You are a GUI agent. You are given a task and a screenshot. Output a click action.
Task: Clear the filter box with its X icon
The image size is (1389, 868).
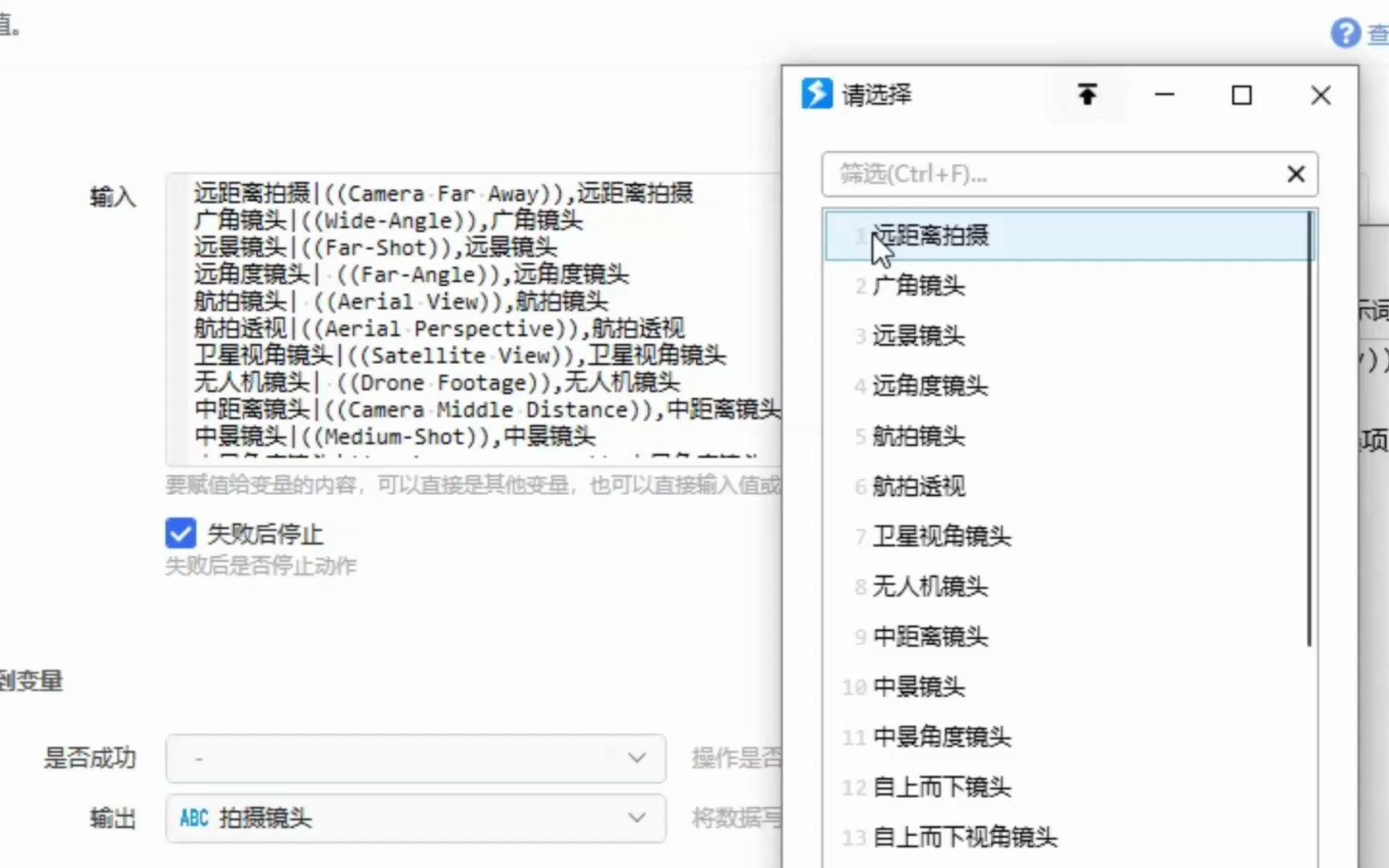(x=1296, y=174)
